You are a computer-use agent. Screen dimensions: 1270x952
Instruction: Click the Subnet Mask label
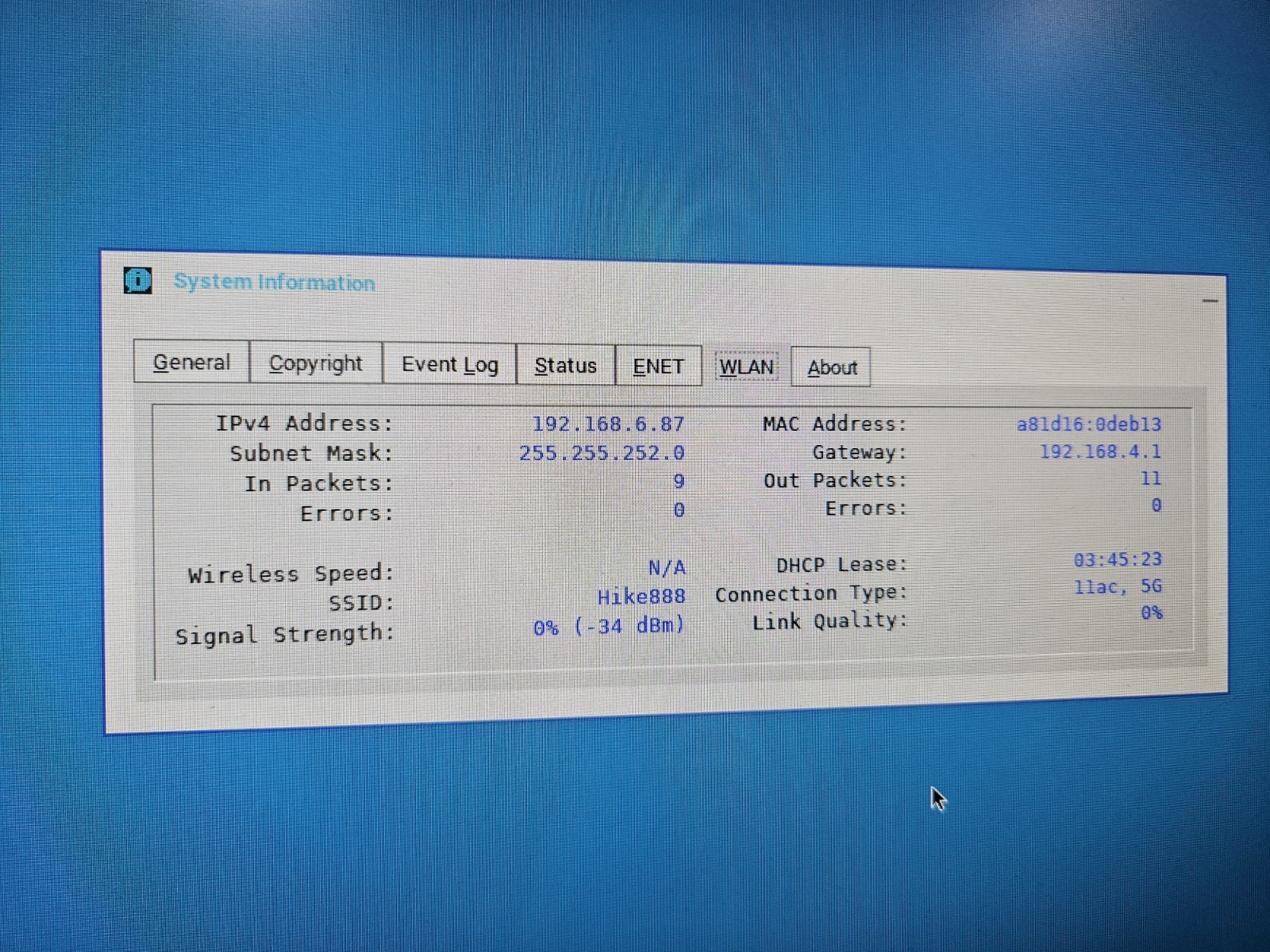pos(312,453)
